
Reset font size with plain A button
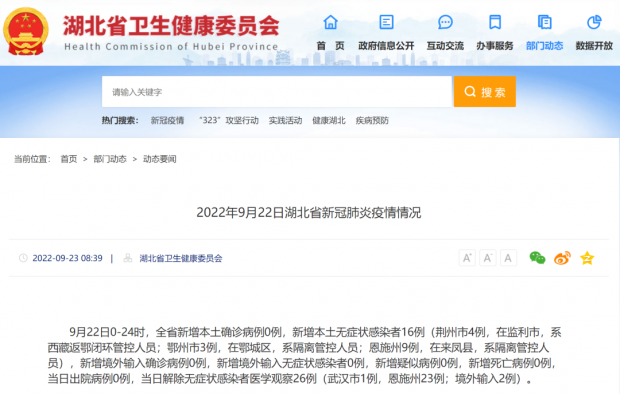point(508,258)
